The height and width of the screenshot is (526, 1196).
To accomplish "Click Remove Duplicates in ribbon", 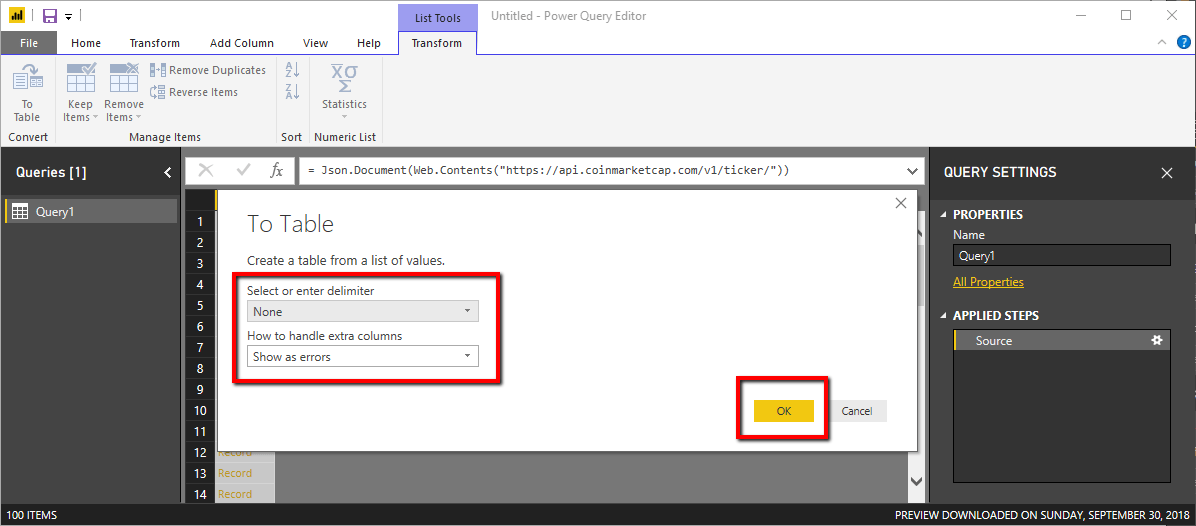I will point(208,70).
